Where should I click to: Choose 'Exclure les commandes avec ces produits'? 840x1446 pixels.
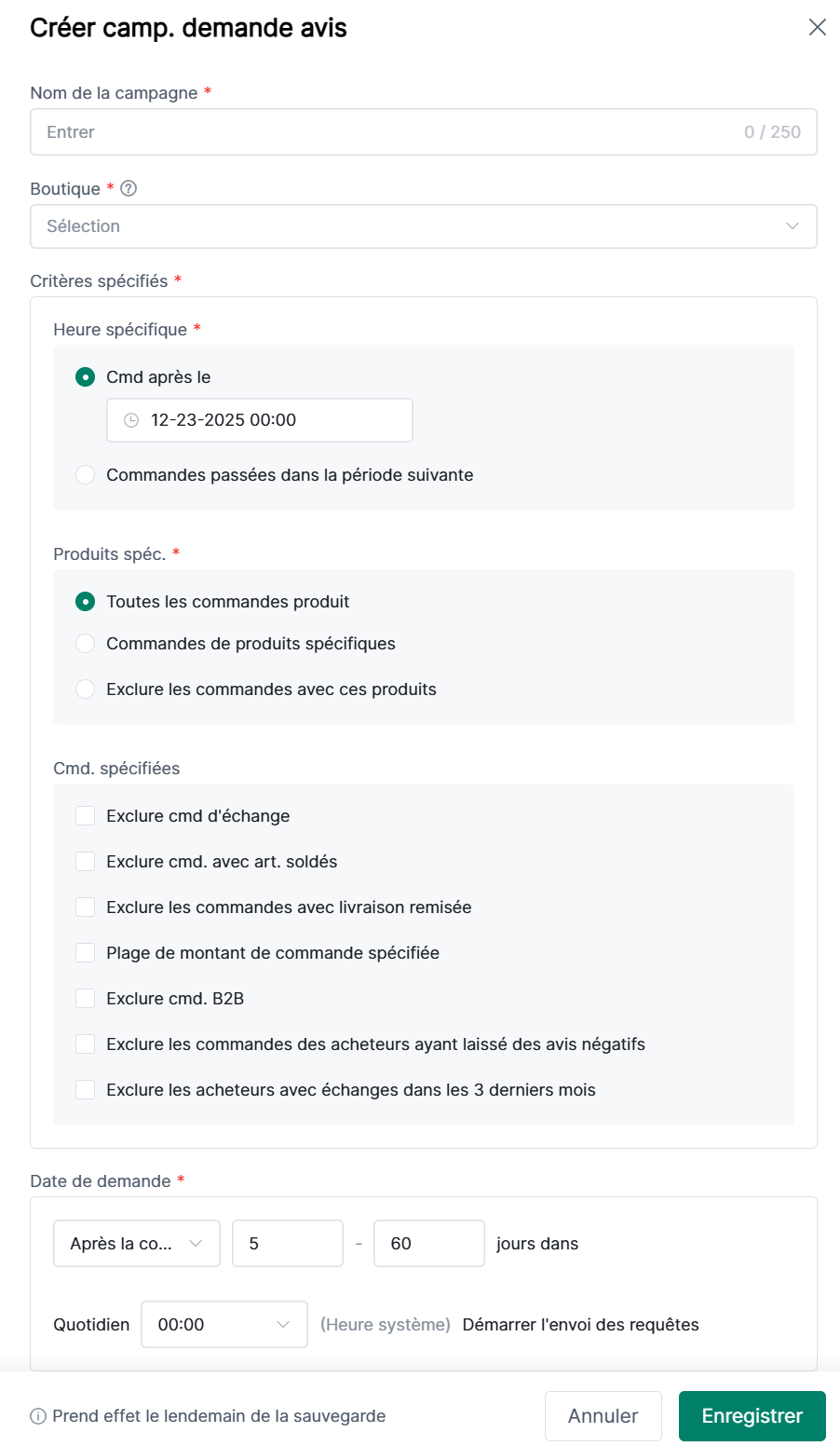point(86,689)
